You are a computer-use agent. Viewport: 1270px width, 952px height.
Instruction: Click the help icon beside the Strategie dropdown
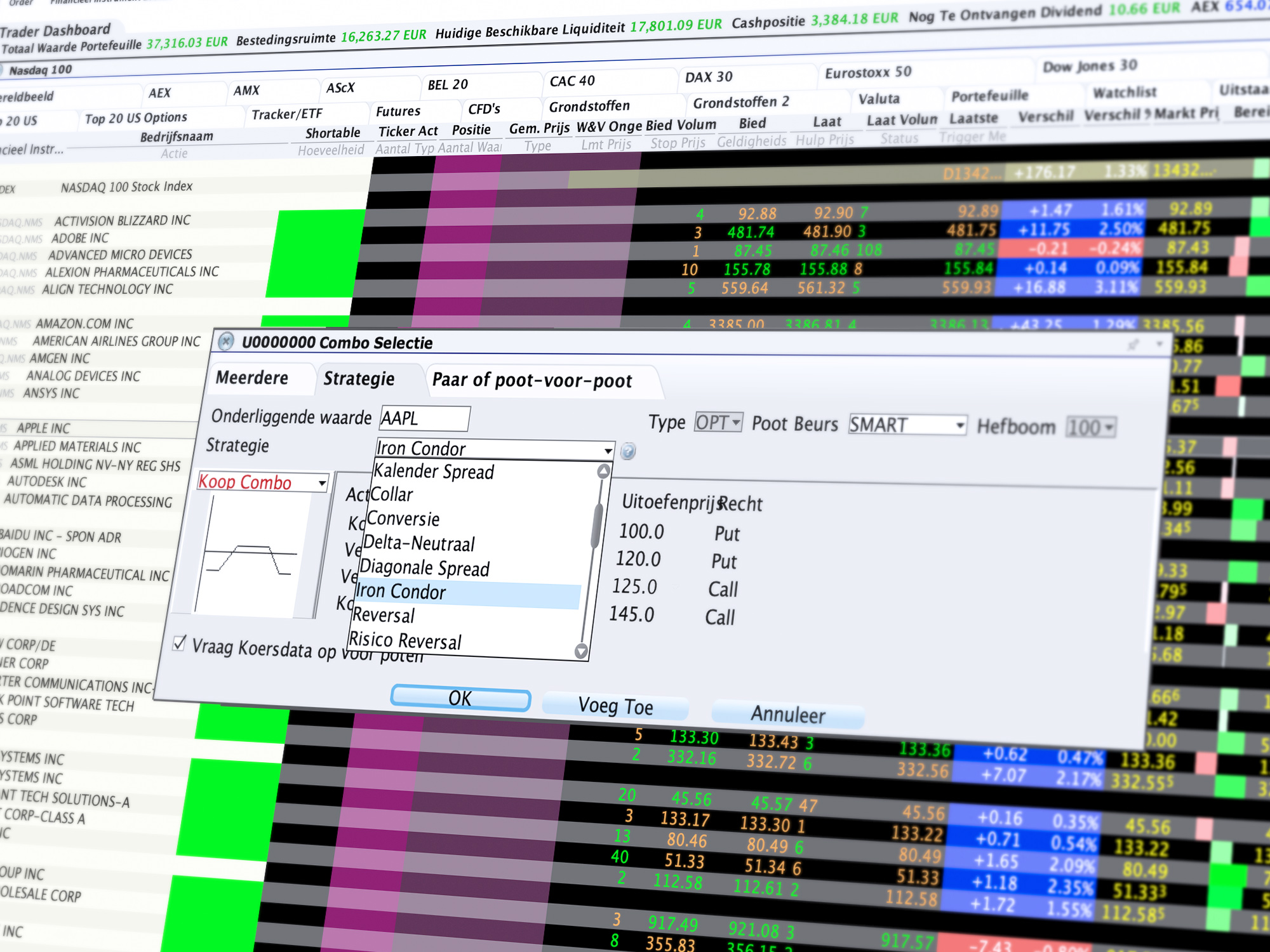coord(628,451)
